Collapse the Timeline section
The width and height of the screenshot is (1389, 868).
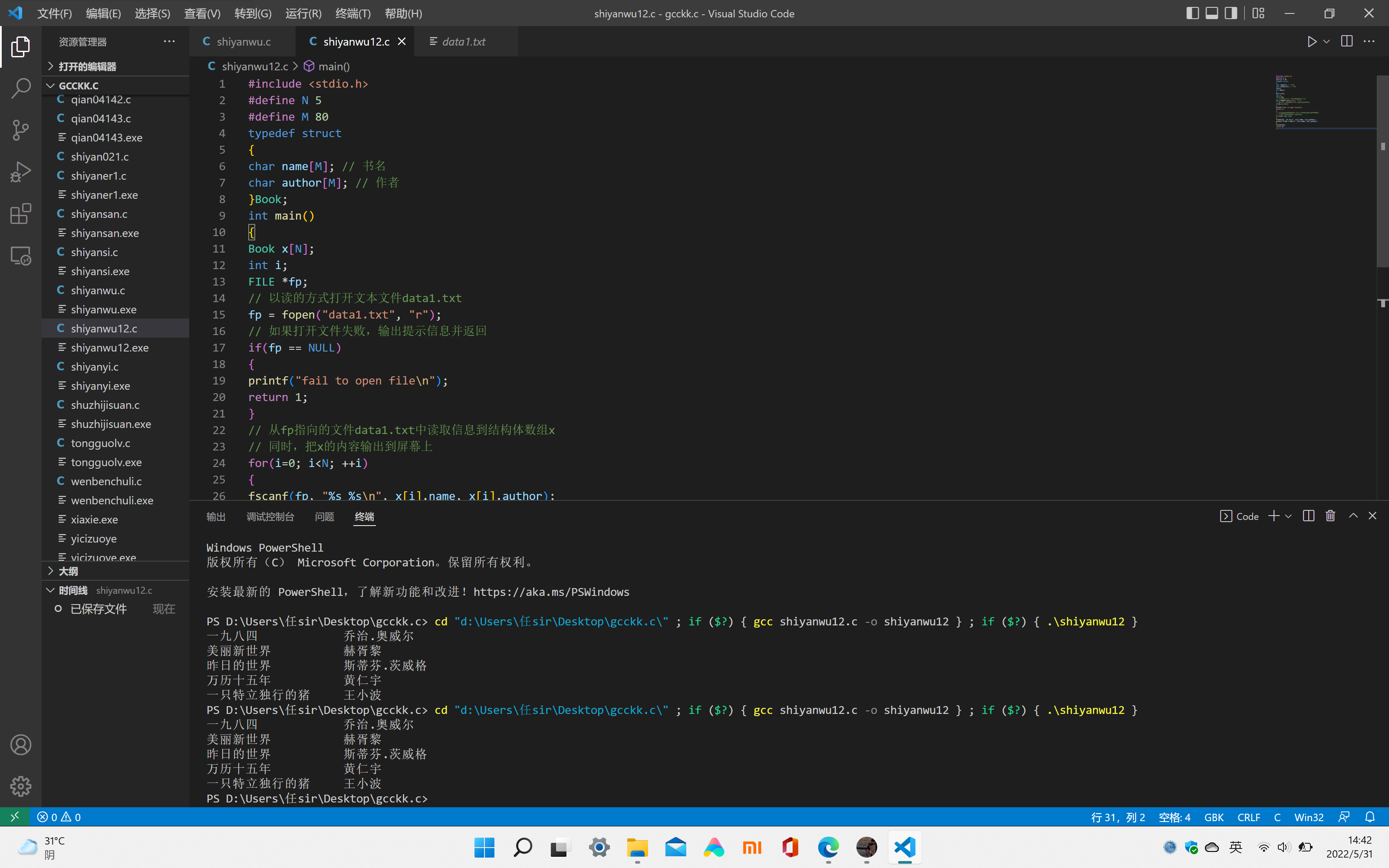point(115,590)
